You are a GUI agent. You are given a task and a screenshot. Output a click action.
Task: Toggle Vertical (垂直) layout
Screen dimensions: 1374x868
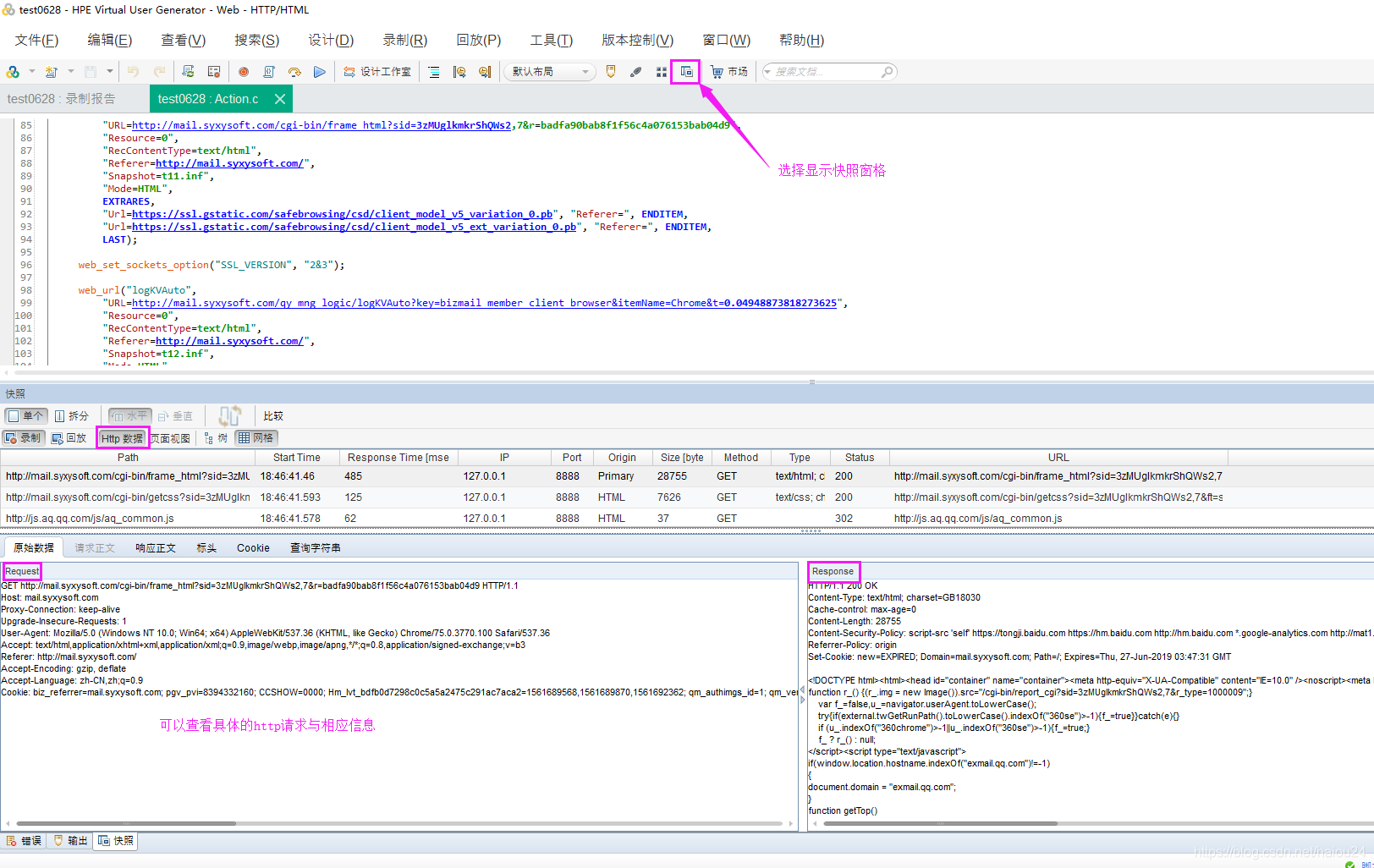click(x=175, y=415)
